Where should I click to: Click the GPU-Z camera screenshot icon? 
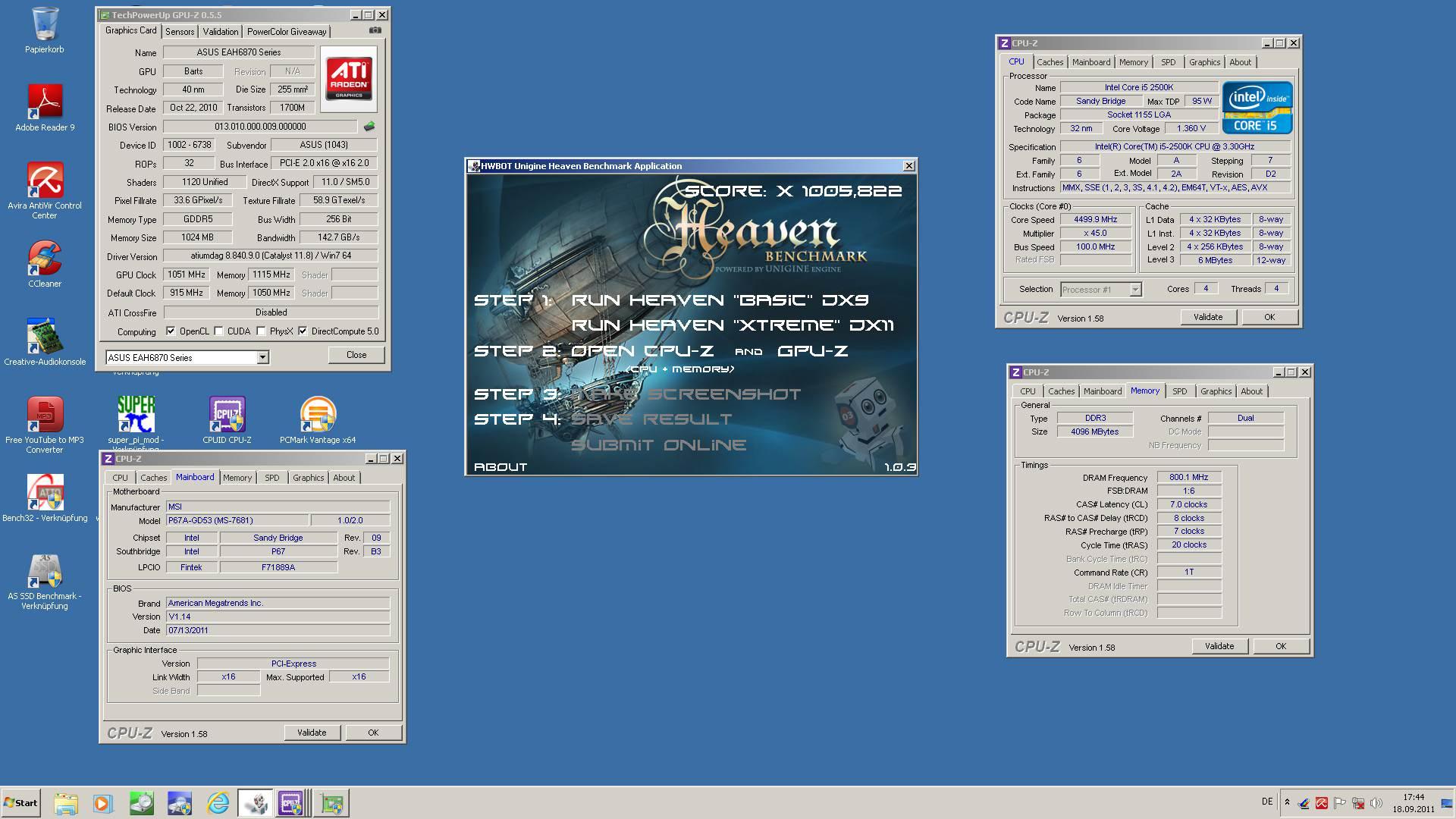click(x=375, y=30)
